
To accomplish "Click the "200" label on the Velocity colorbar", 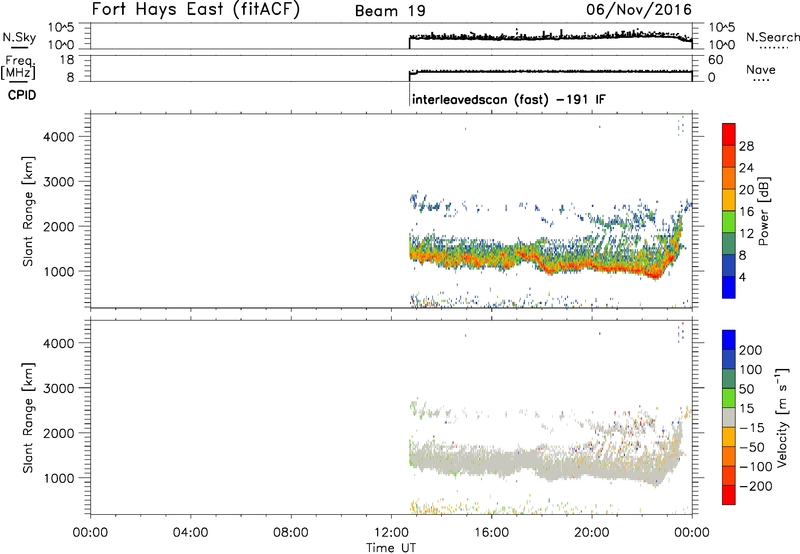I will click(x=751, y=350).
